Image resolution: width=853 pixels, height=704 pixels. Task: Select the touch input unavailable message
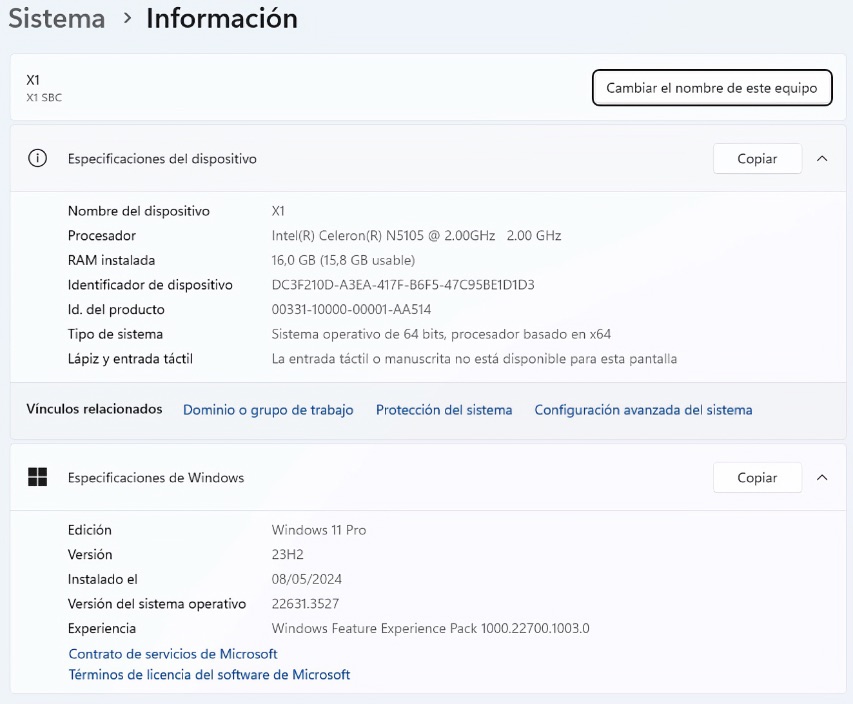[x=474, y=359]
